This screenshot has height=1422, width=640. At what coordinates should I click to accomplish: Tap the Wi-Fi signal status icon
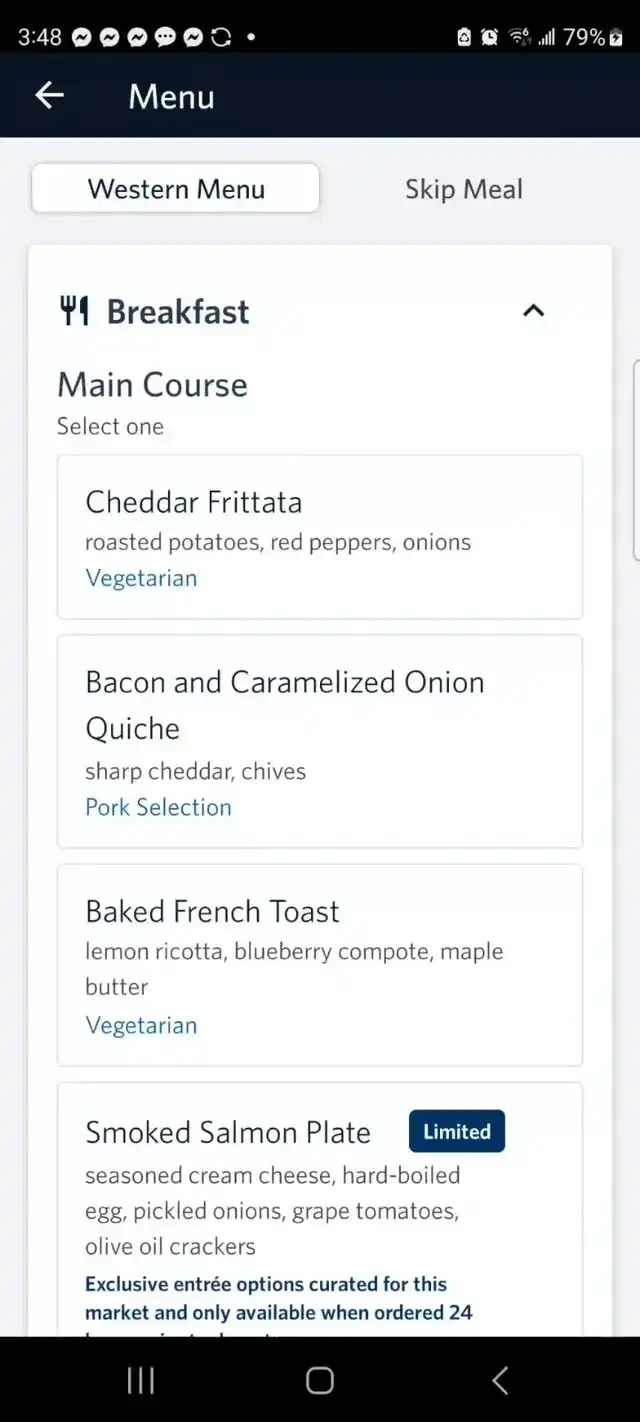(x=519, y=37)
